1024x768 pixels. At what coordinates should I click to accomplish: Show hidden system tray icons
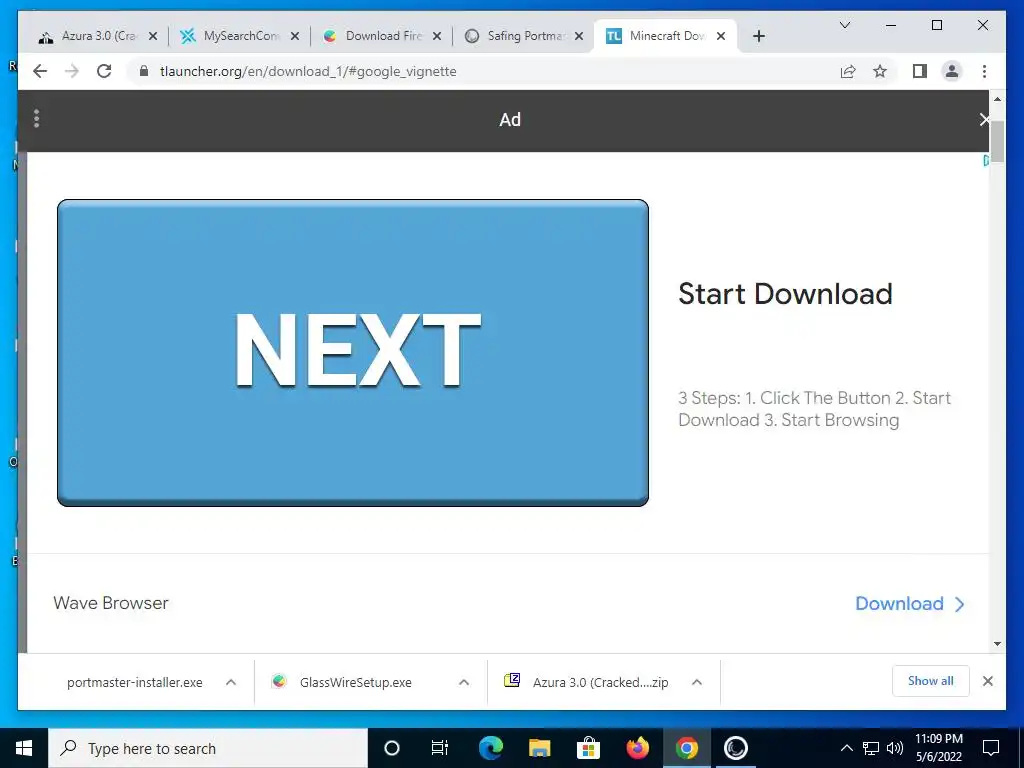coord(846,748)
